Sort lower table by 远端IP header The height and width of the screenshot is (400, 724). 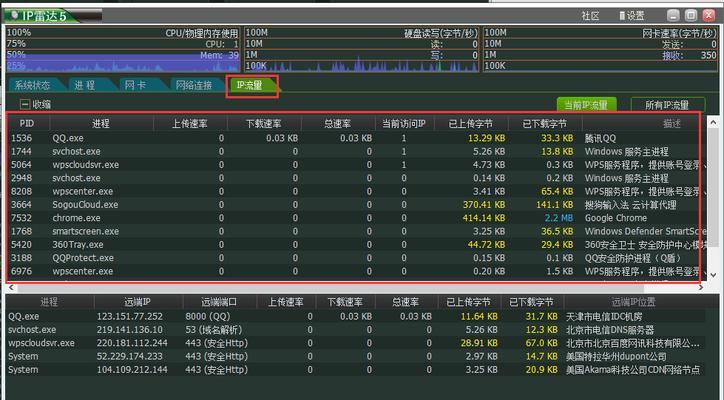[138, 302]
